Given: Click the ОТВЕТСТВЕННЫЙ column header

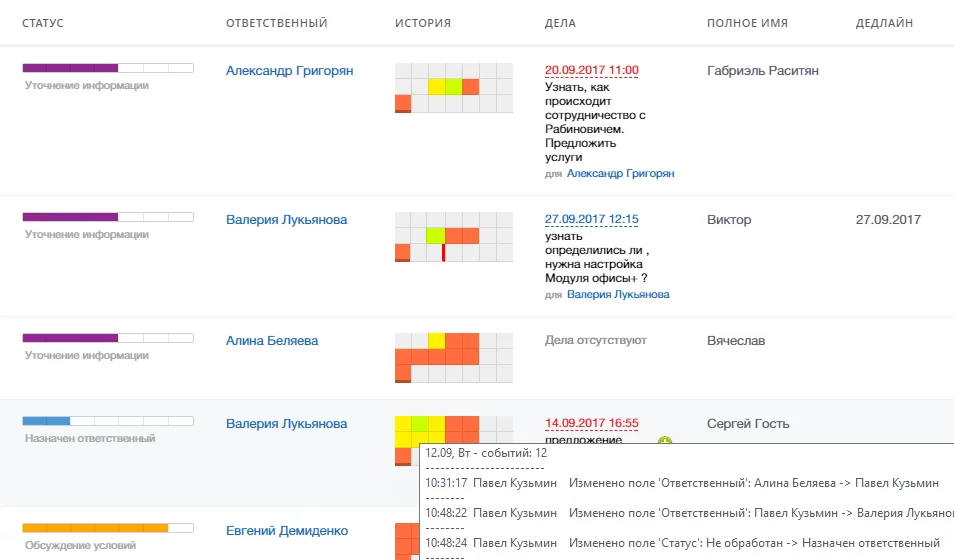Looking at the screenshot, I should (x=276, y=23).
